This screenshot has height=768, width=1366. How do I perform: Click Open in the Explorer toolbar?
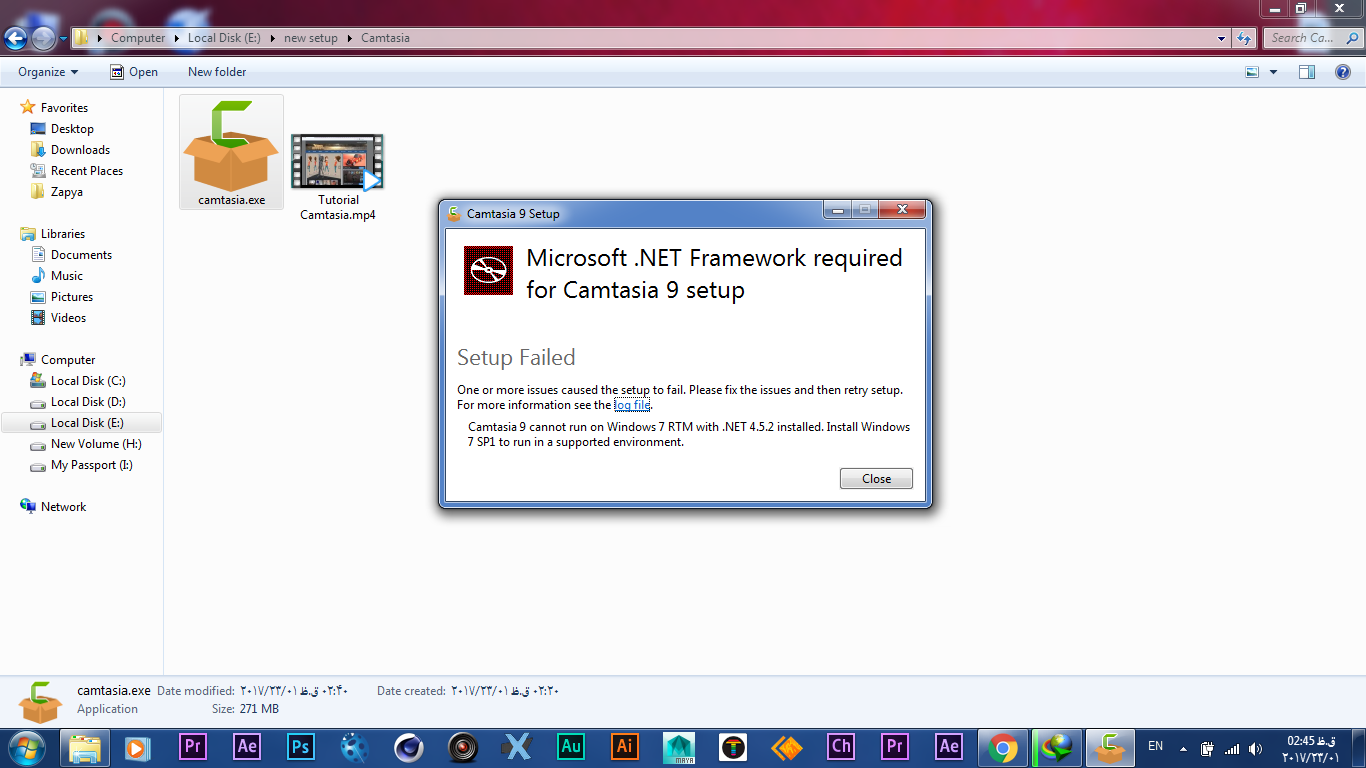pyautogui.click(x=133, y=72)
